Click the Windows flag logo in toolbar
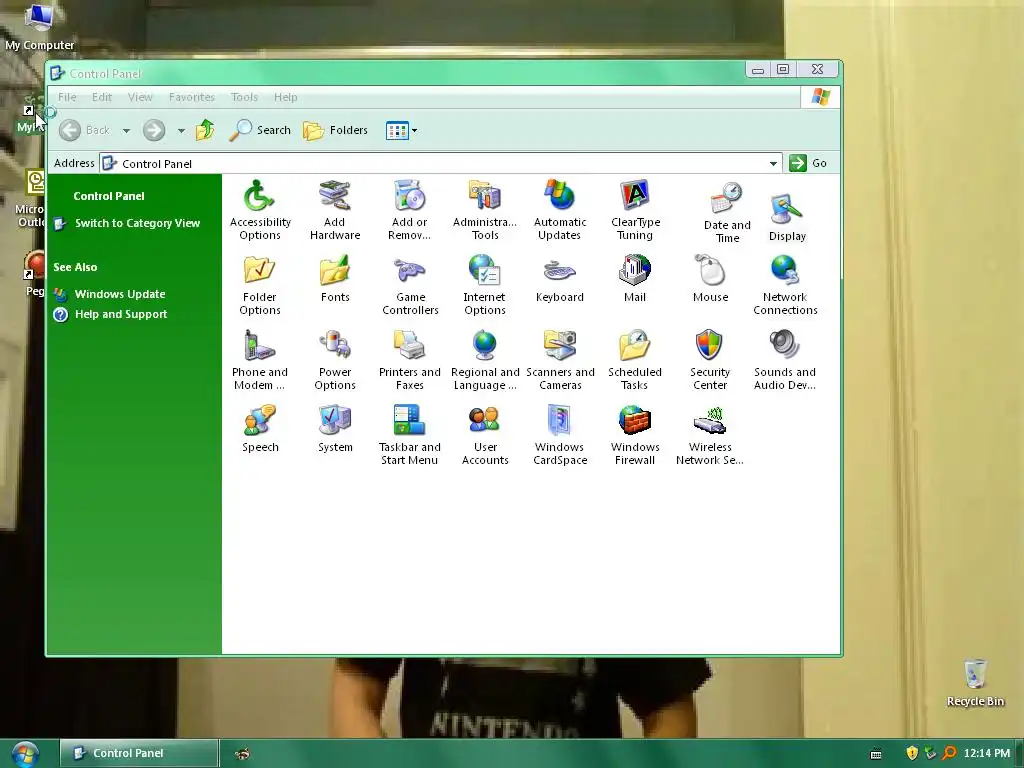The height and width of the screenshot is (768, 1024). point(821,97)
